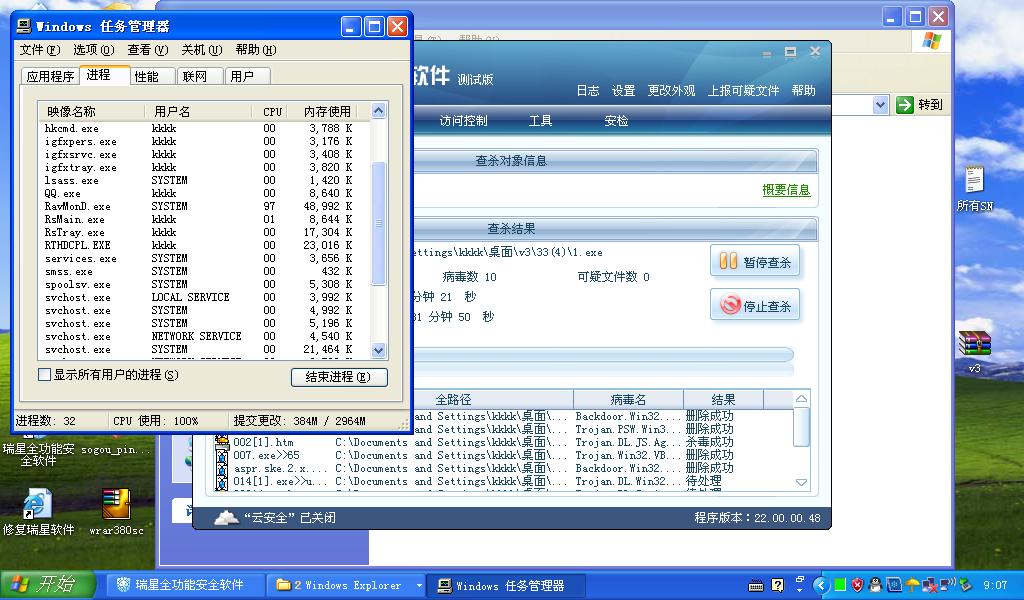Open the 工具 tab in Rising

[540, 121]
